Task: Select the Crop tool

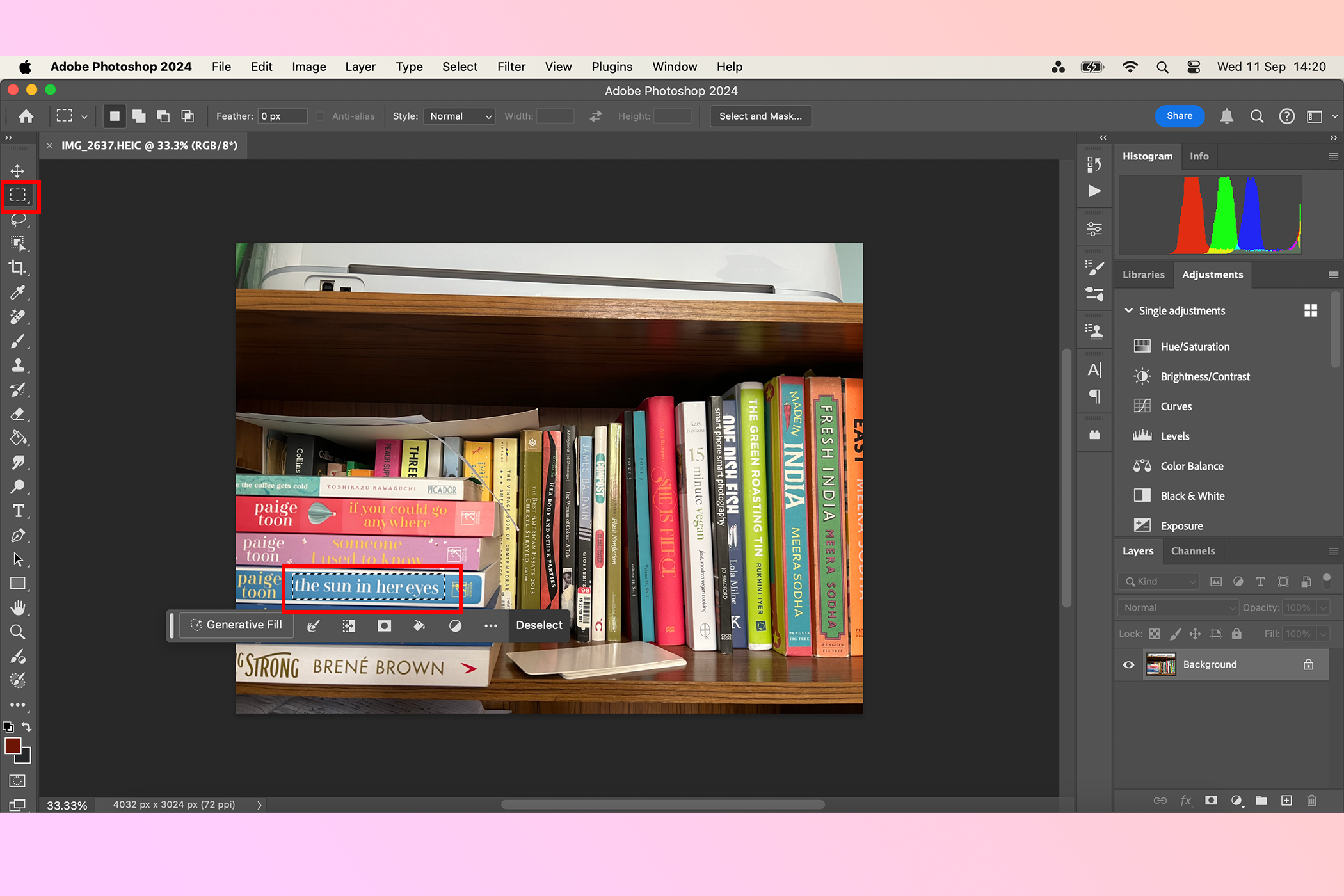Action: [x=18, y=268]
